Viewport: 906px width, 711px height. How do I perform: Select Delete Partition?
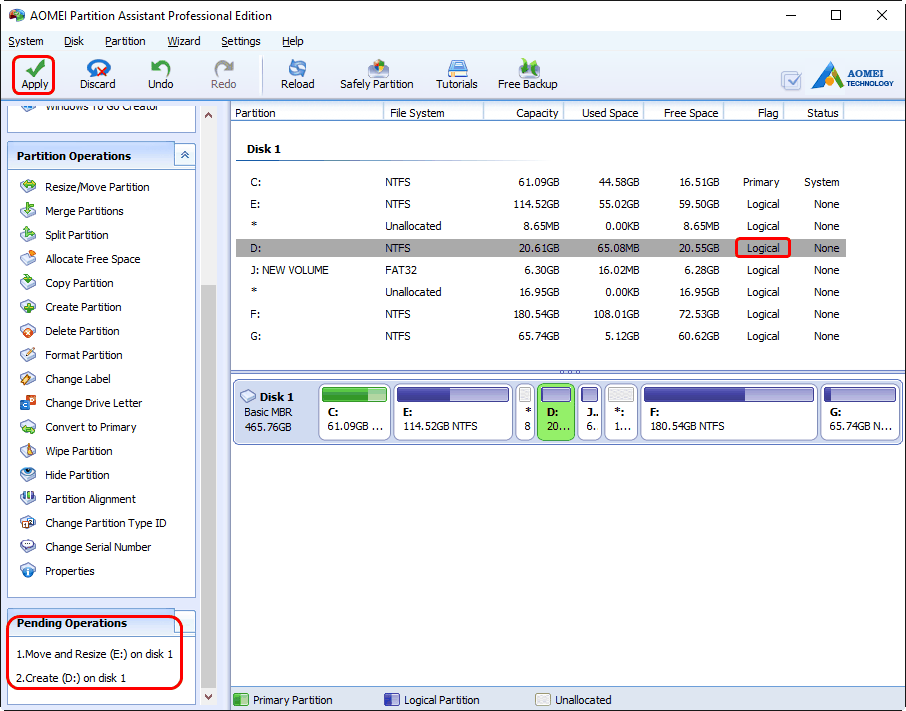(x=82, y=331)
